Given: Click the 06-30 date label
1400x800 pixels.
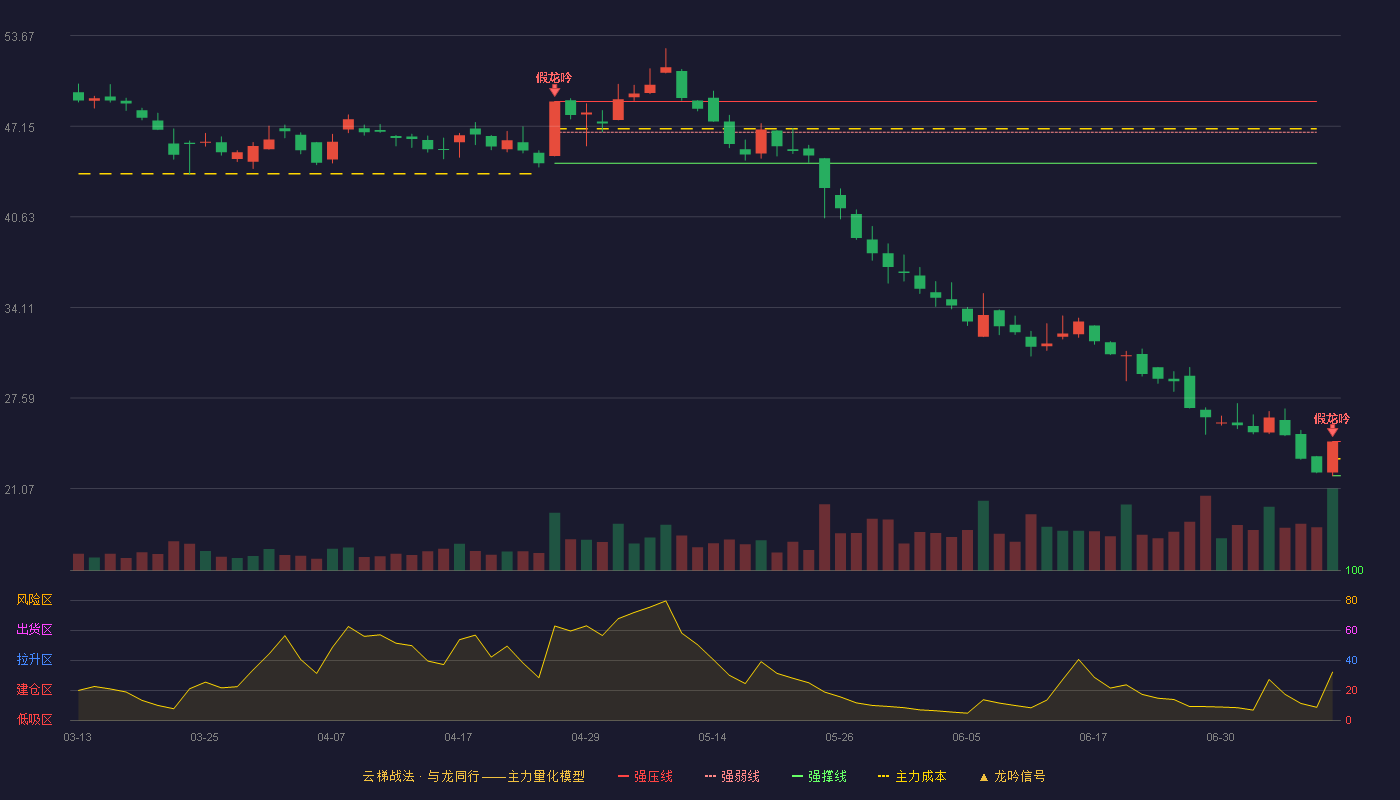Looking at the screenshot, I should click(1220, 737).
